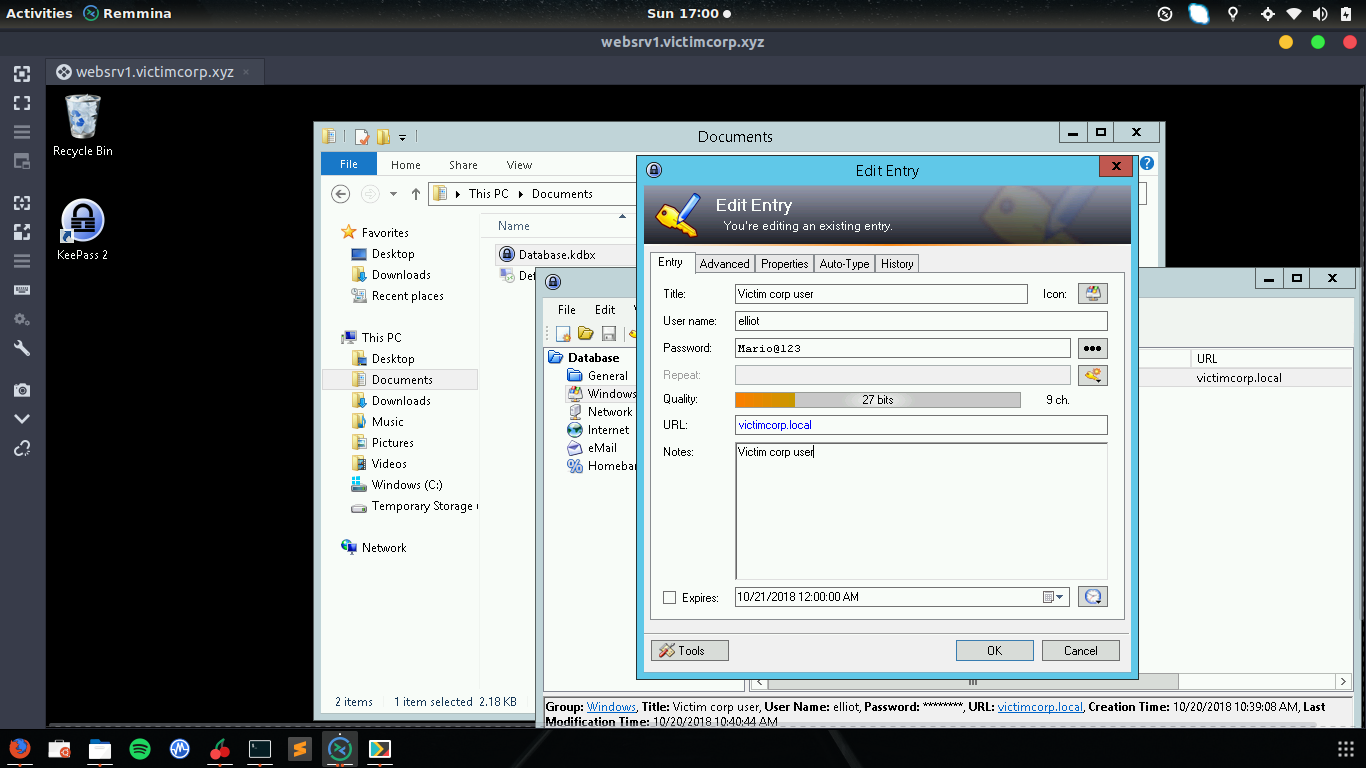Screen dimensions: 1366x768
Task: Switch to the Auto-Type tab
Action: click(844, 264)
